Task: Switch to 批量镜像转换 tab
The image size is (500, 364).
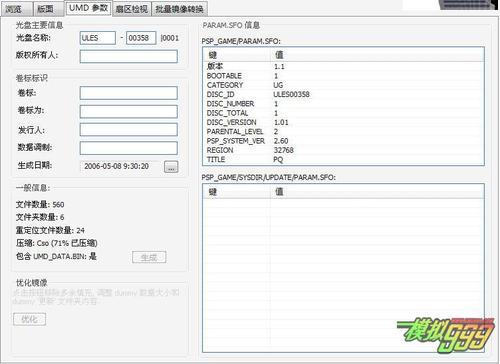Action: (x=180, y=9)
